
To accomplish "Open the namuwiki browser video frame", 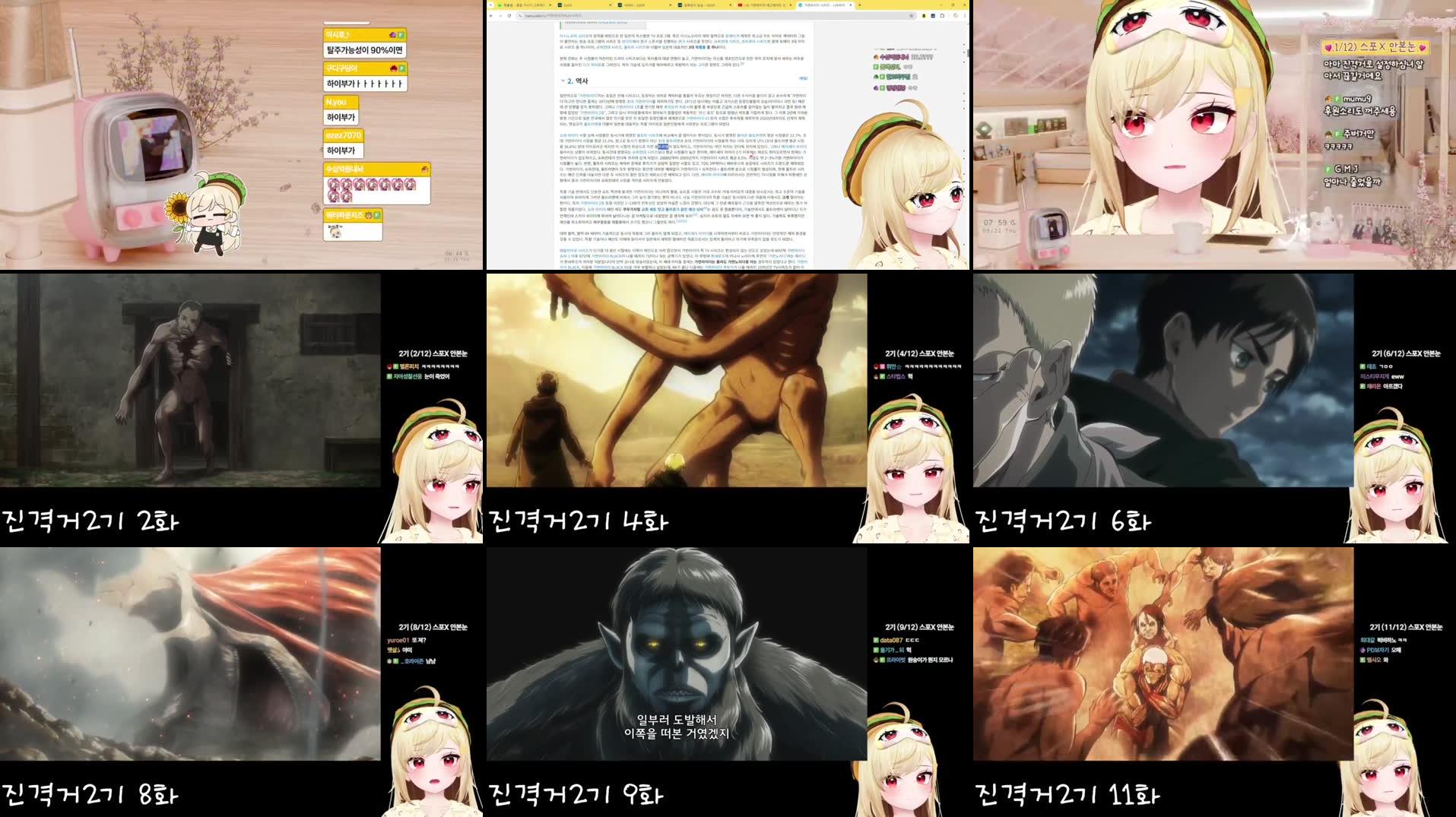I will point(728,135).
